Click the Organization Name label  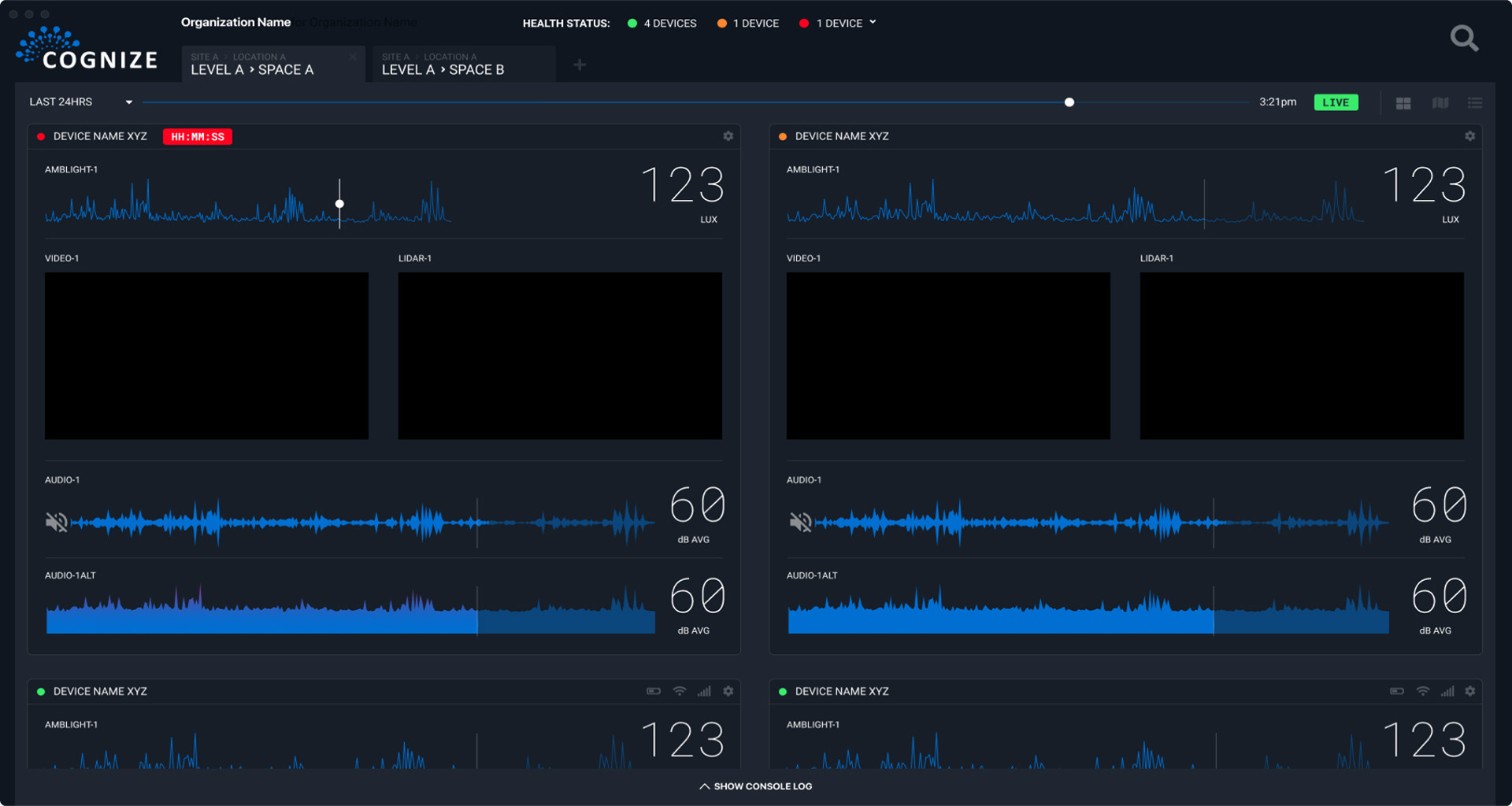click(235, 22)
